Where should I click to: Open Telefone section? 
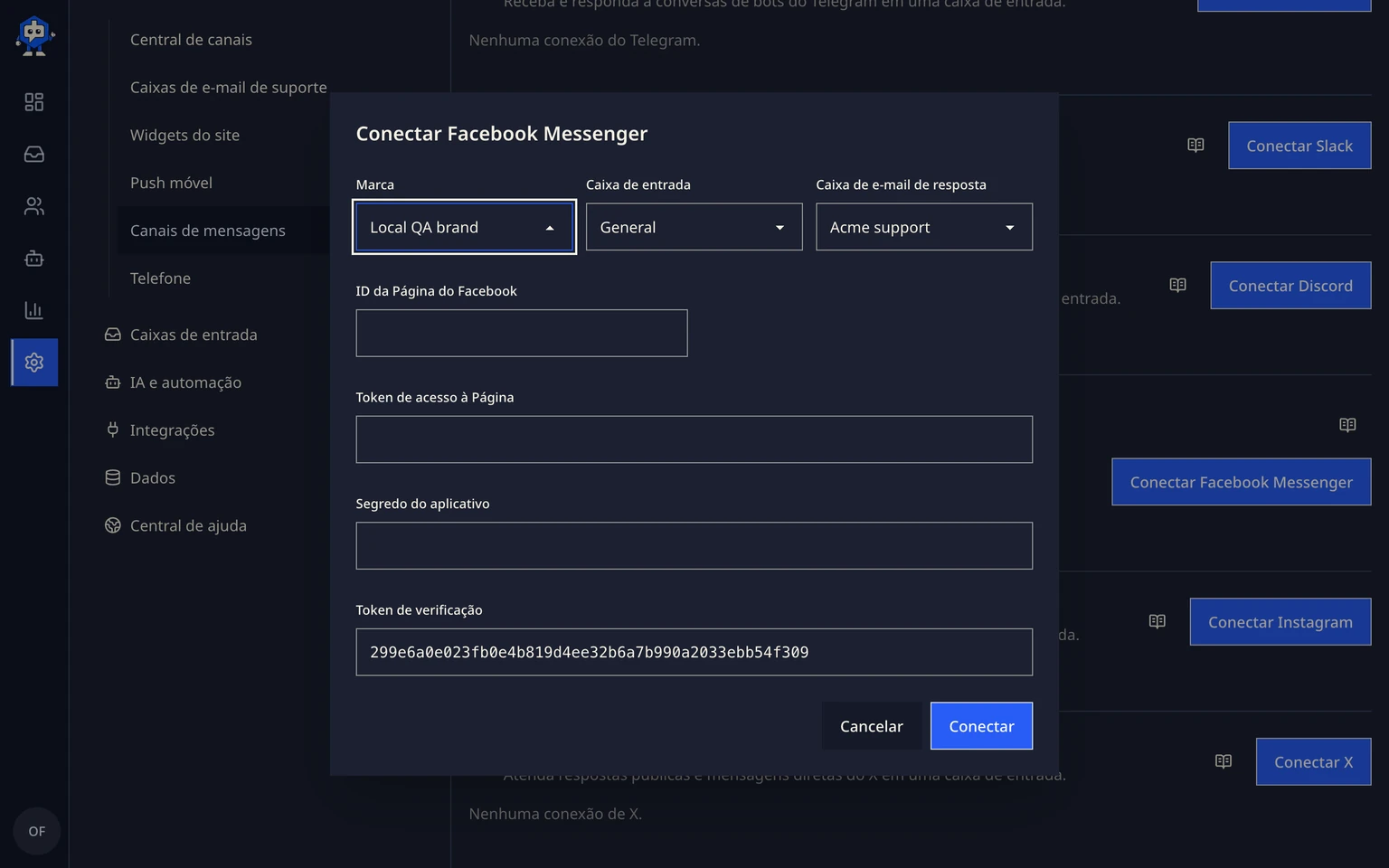(160, 278)
